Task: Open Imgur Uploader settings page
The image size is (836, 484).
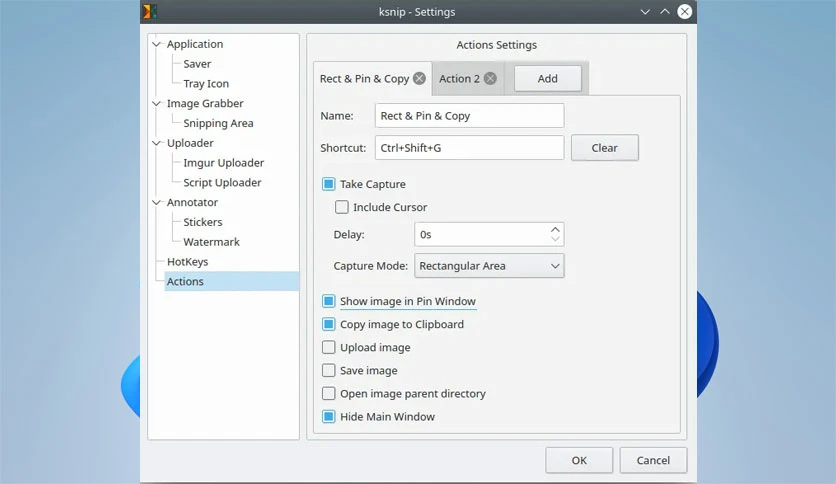Action: (224, 163)
